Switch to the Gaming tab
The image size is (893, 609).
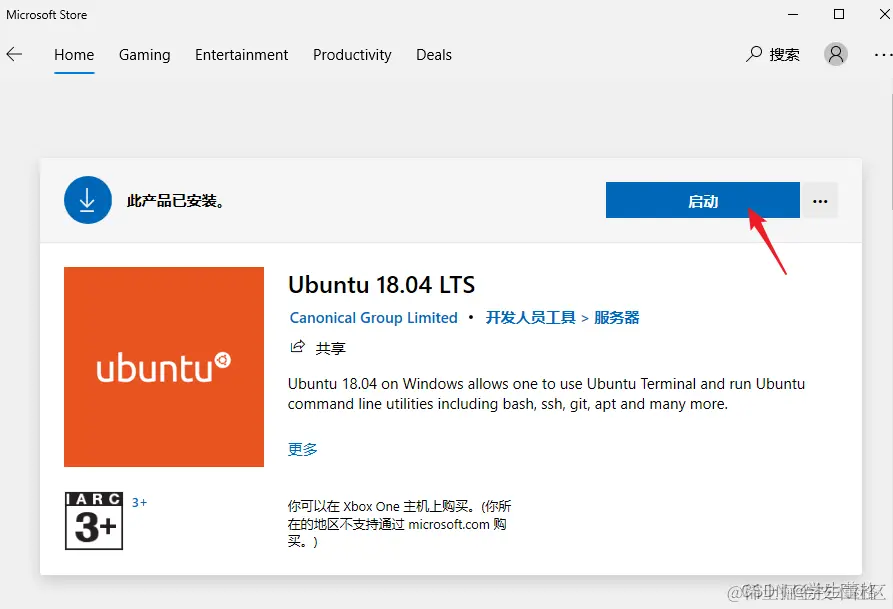(x=145, y=55)
